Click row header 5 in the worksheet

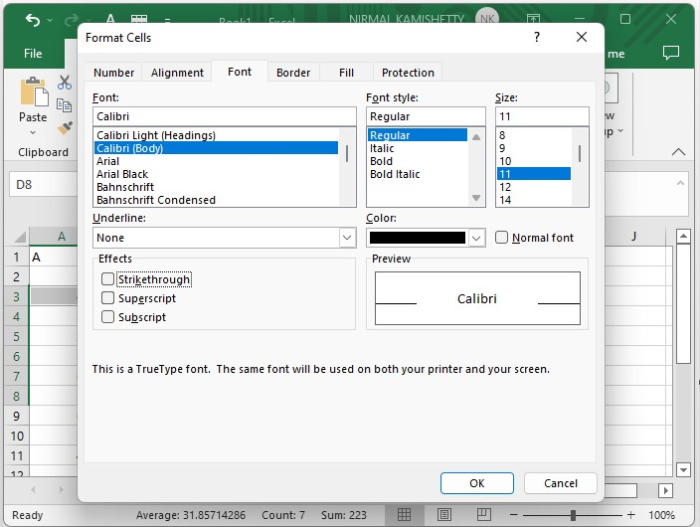(17, 336)
